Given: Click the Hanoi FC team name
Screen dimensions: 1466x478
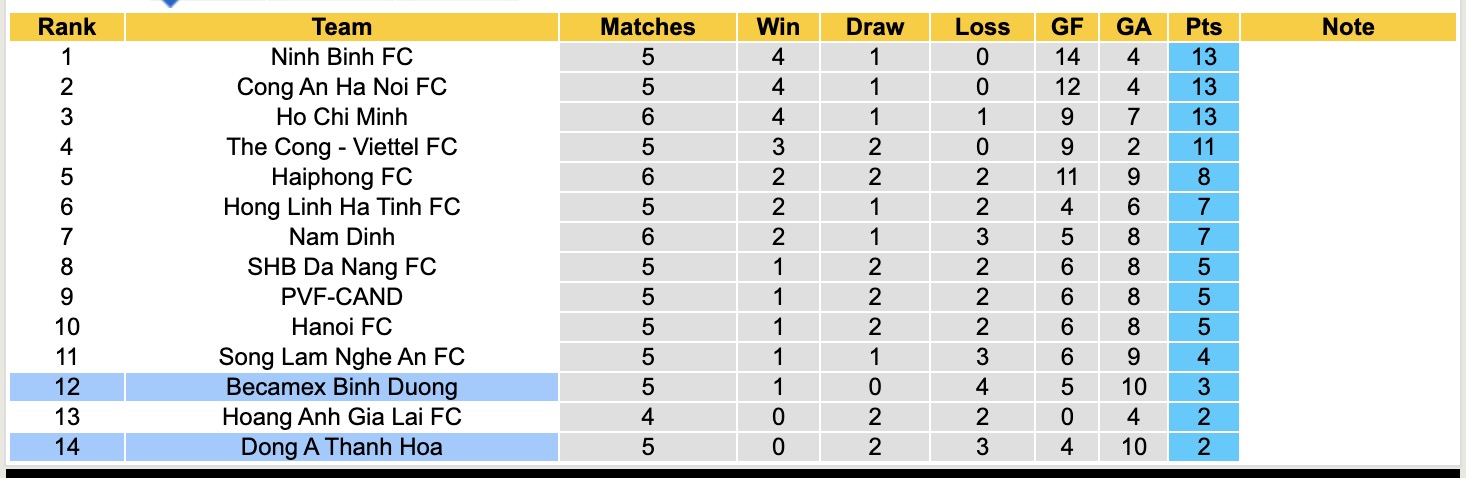Looking at the screenshot, I should point(341,327).
